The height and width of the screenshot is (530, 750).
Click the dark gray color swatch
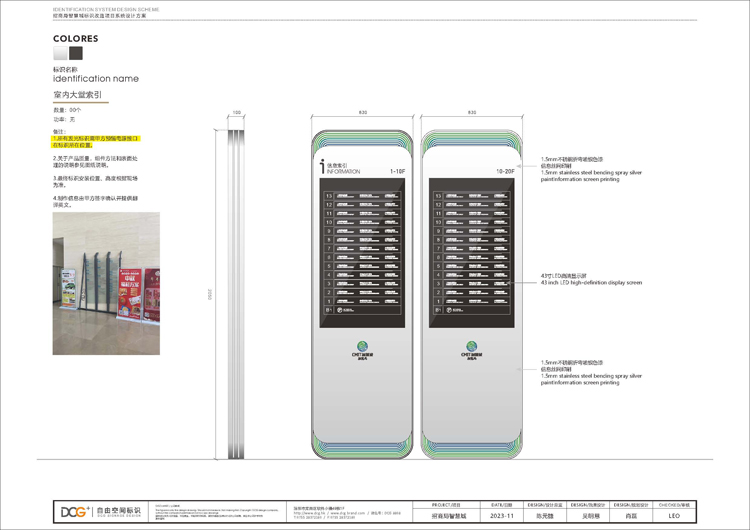tap(76, 54)
